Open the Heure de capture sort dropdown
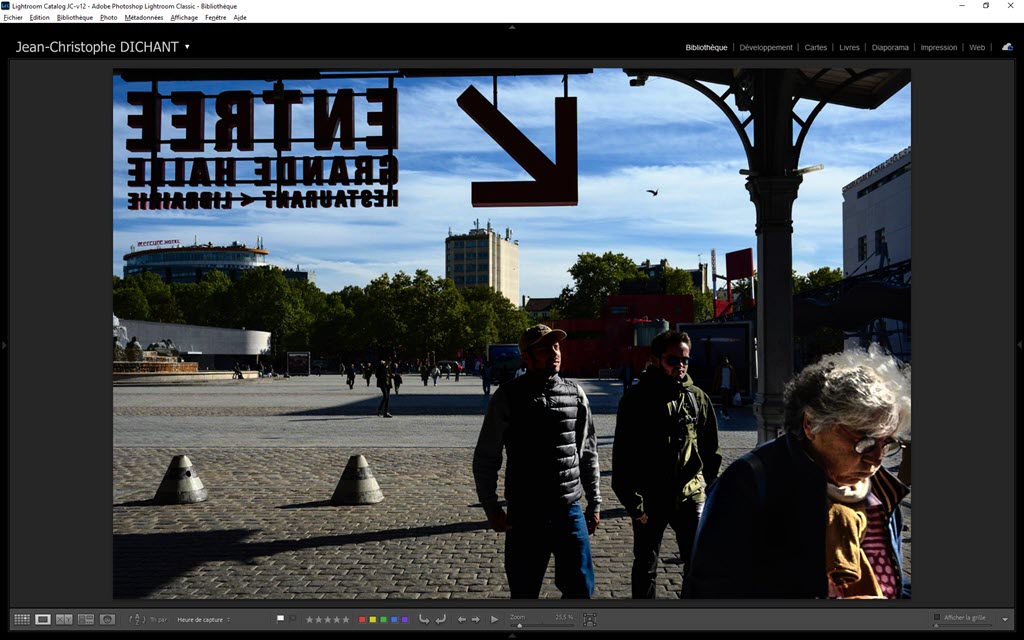 pos(204,620)
